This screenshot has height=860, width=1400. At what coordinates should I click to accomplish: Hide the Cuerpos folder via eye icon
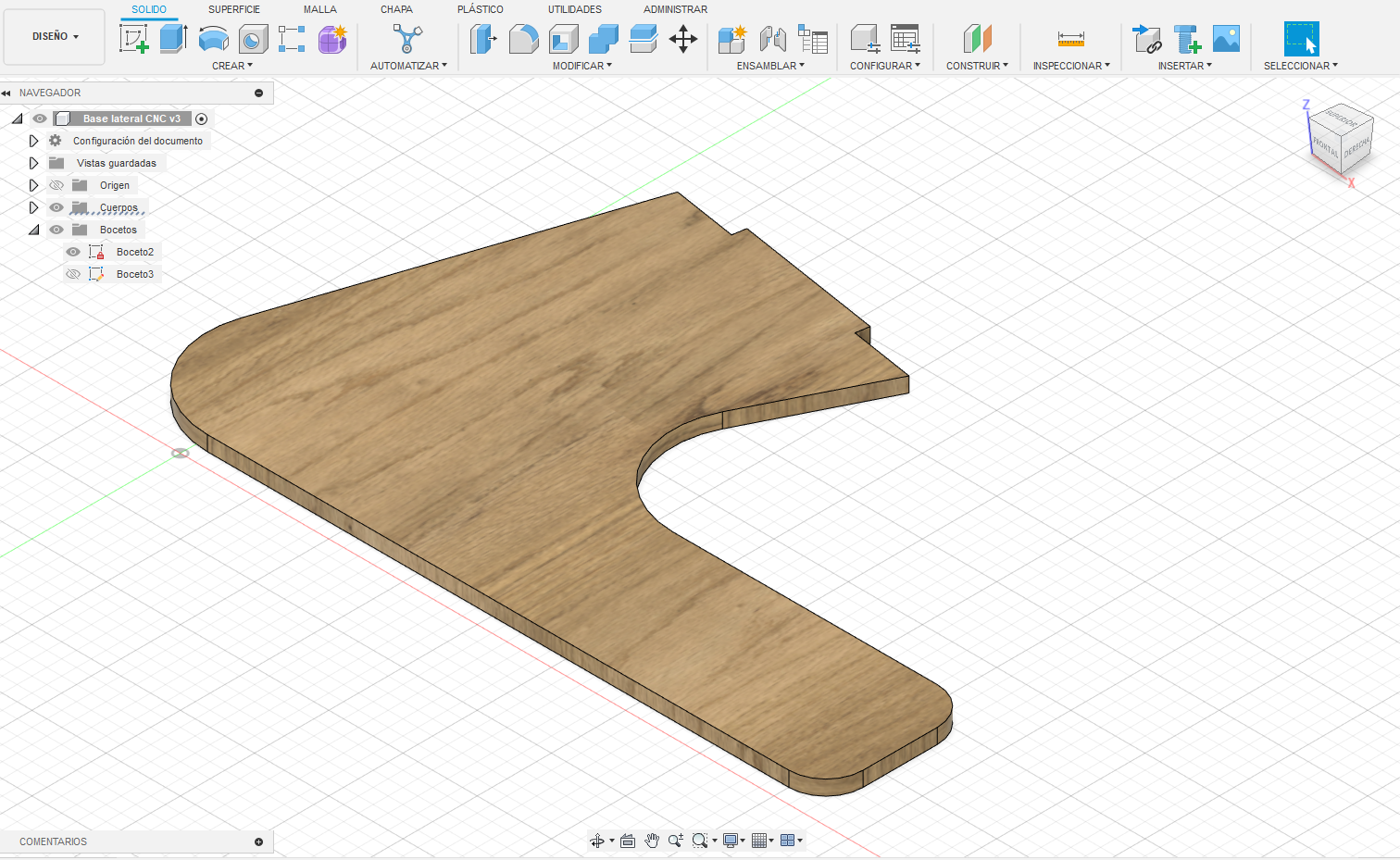(x=56, y=207)
